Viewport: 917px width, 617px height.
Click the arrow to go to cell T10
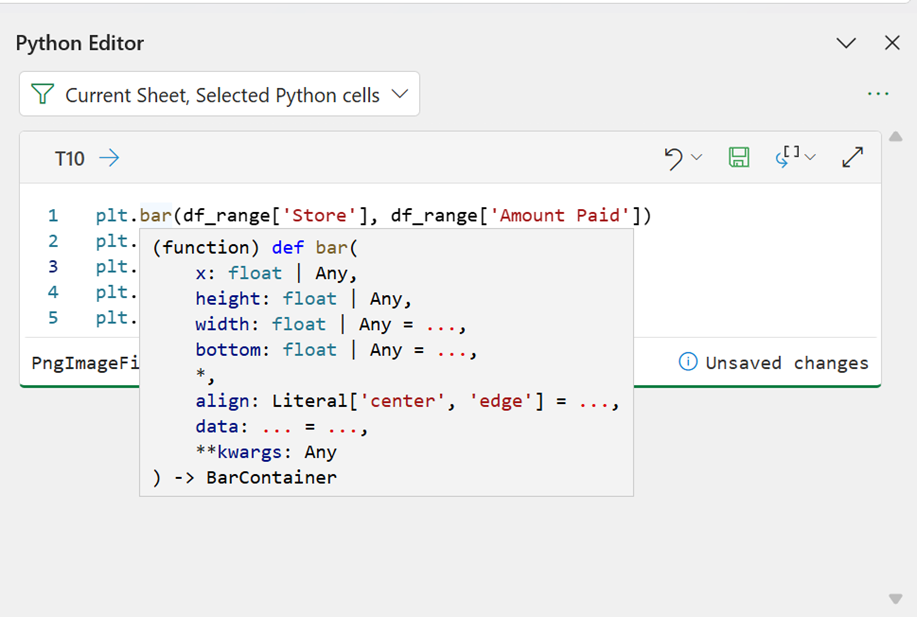tap(109, 158)
